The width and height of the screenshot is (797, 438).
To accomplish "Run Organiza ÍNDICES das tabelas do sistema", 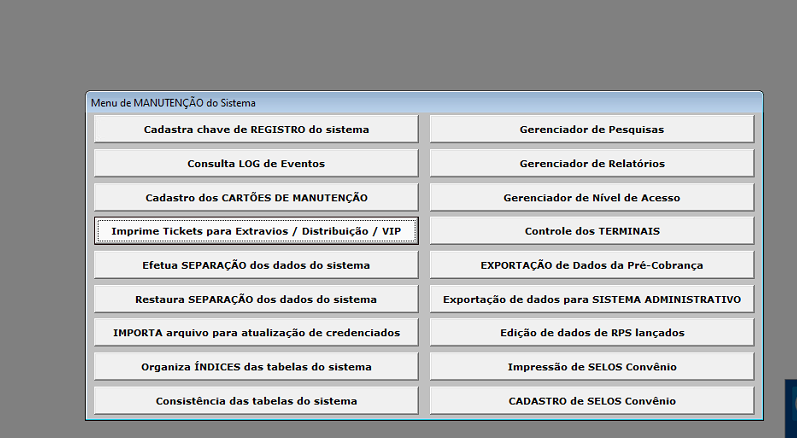I will point(256,366).
